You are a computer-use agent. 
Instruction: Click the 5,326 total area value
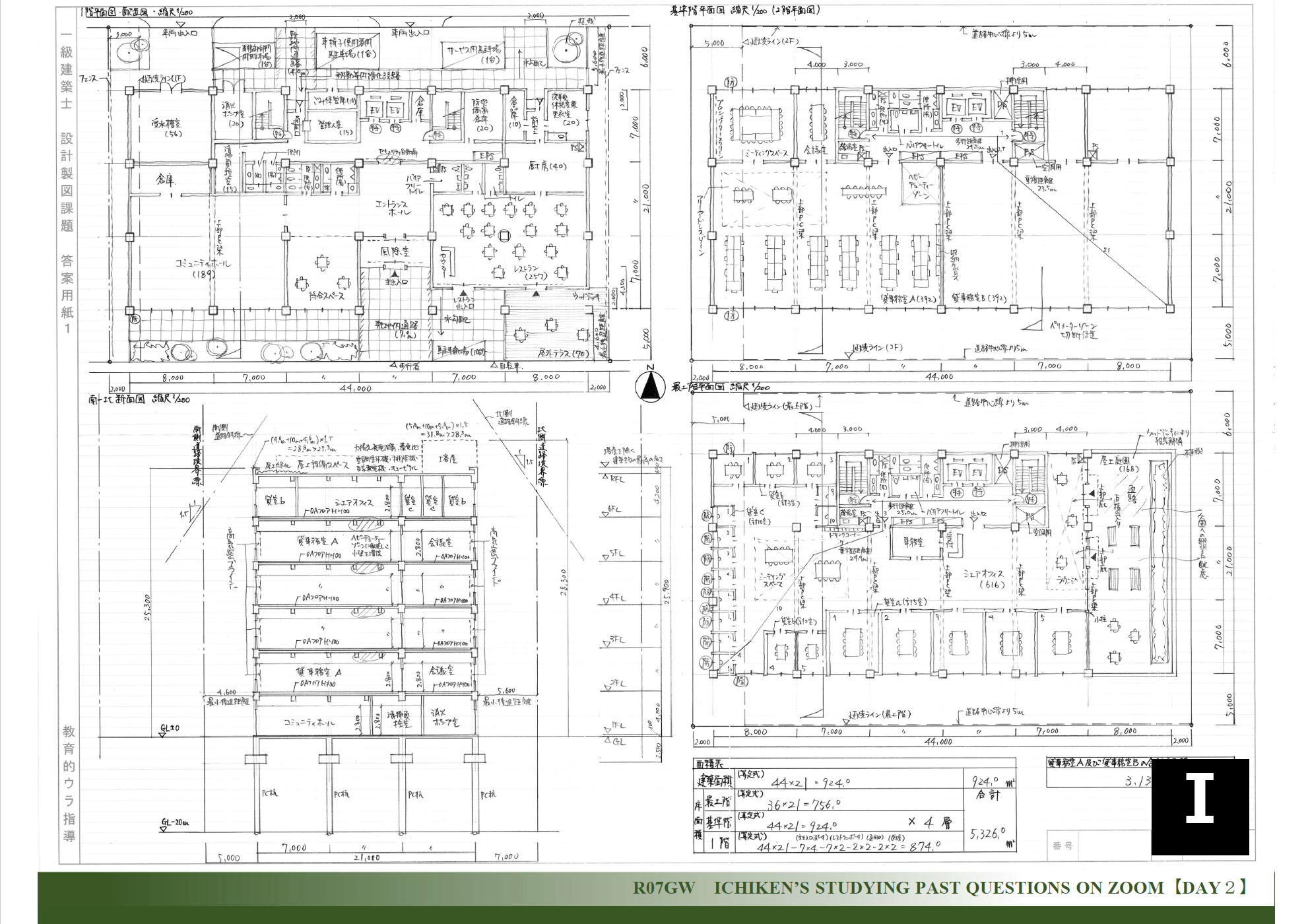coord(988,832)
